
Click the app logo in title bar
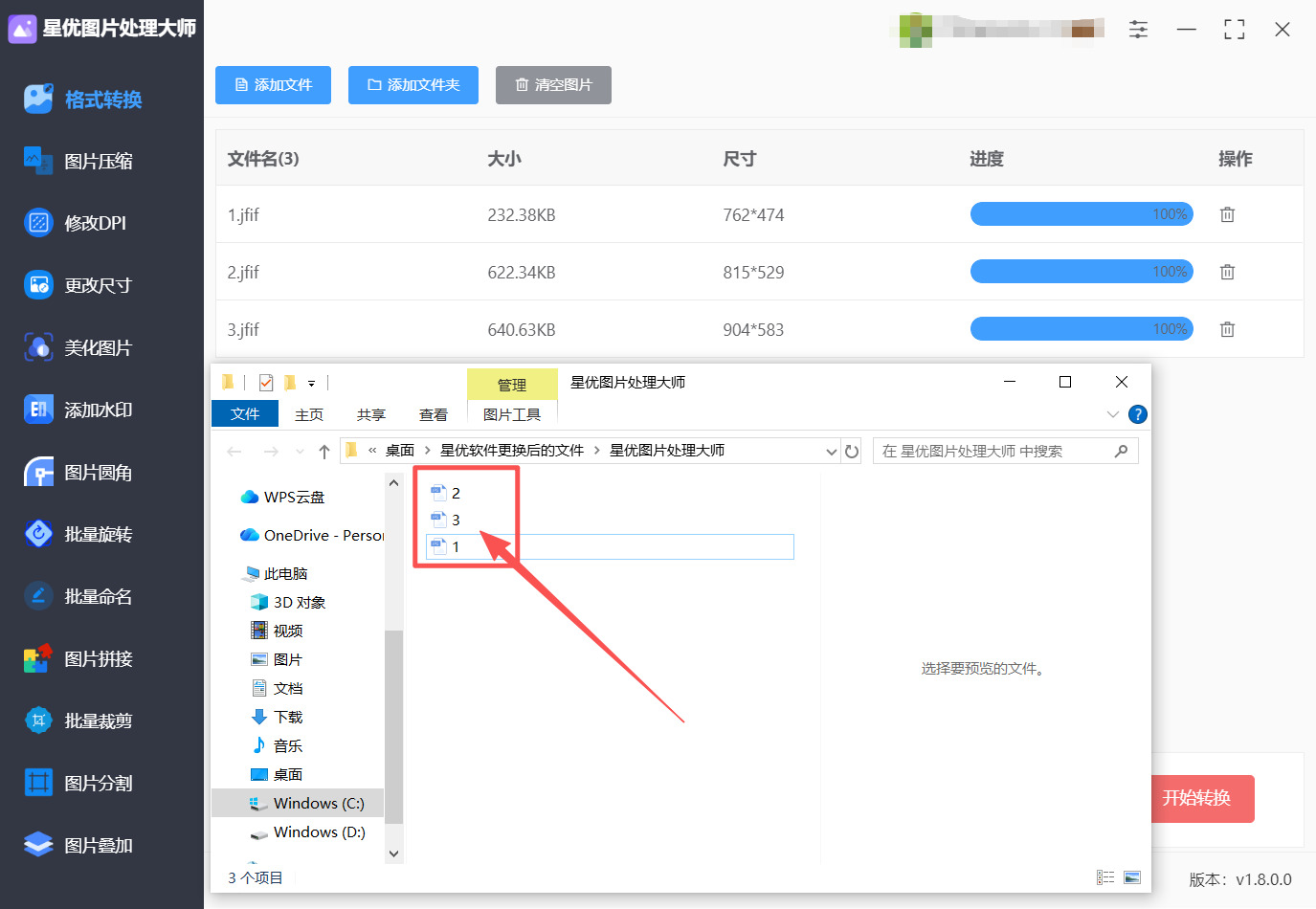(22, 29)
